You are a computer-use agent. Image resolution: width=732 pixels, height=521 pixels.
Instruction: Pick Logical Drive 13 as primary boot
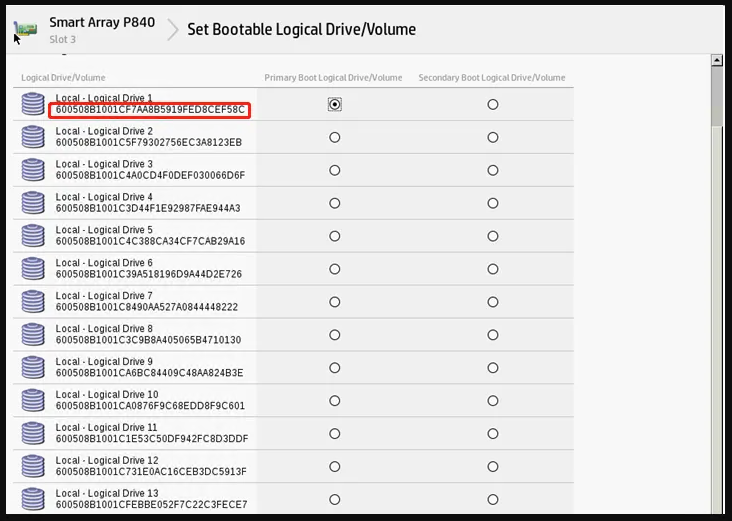(335, 500)
